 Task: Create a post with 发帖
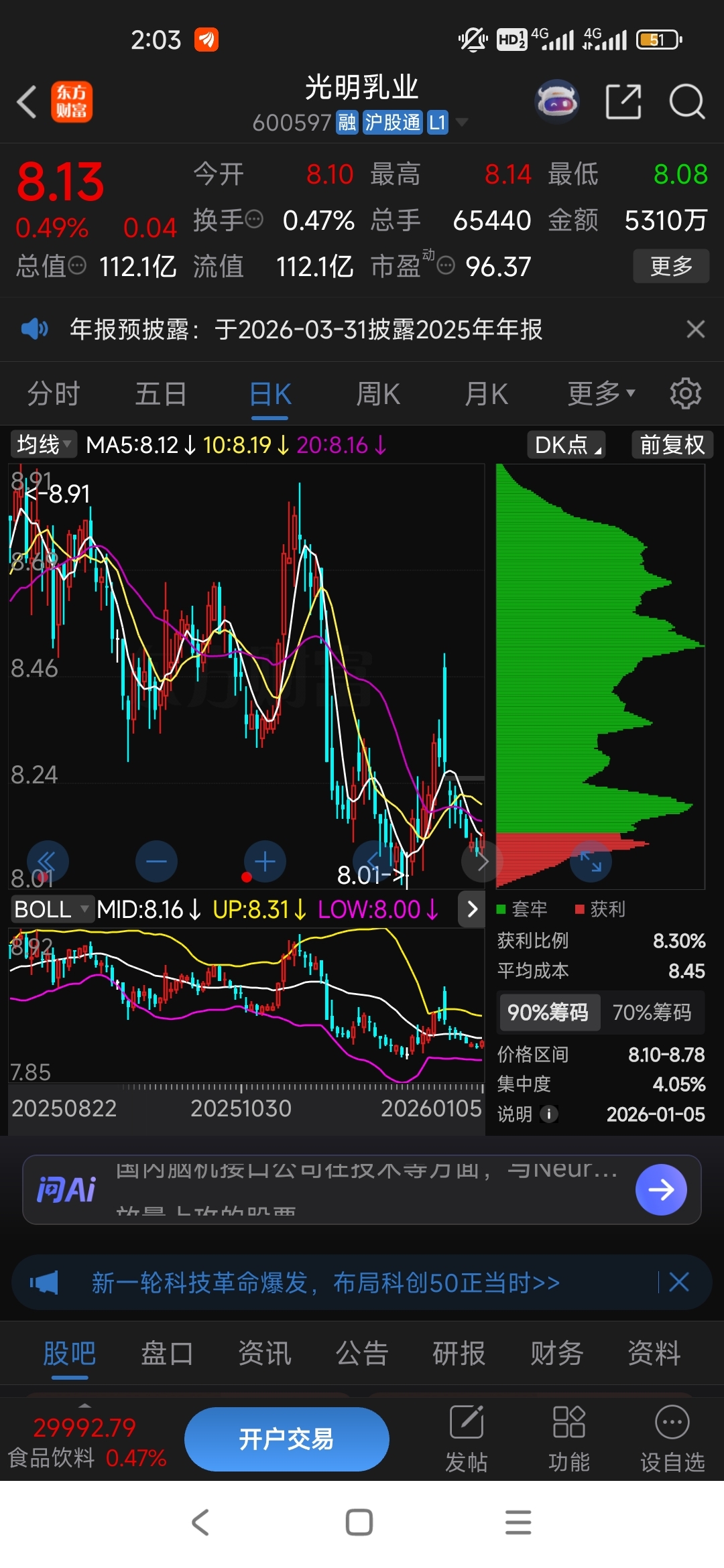(x=467, y=1438)
